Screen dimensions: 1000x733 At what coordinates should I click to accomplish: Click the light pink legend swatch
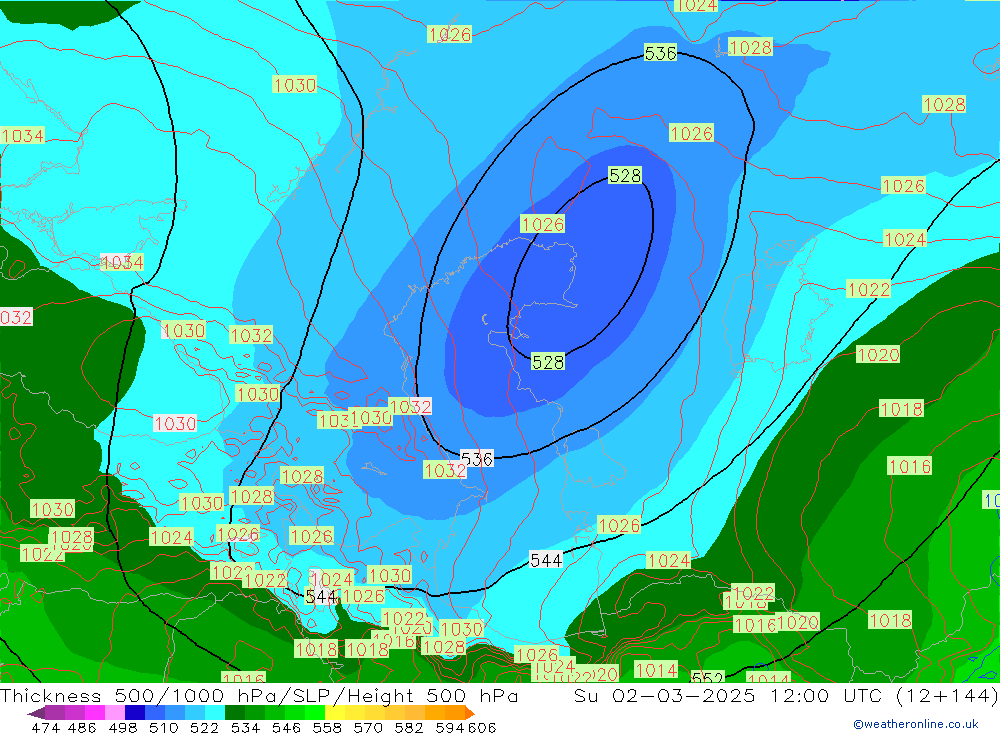click(x=113, y=713)
